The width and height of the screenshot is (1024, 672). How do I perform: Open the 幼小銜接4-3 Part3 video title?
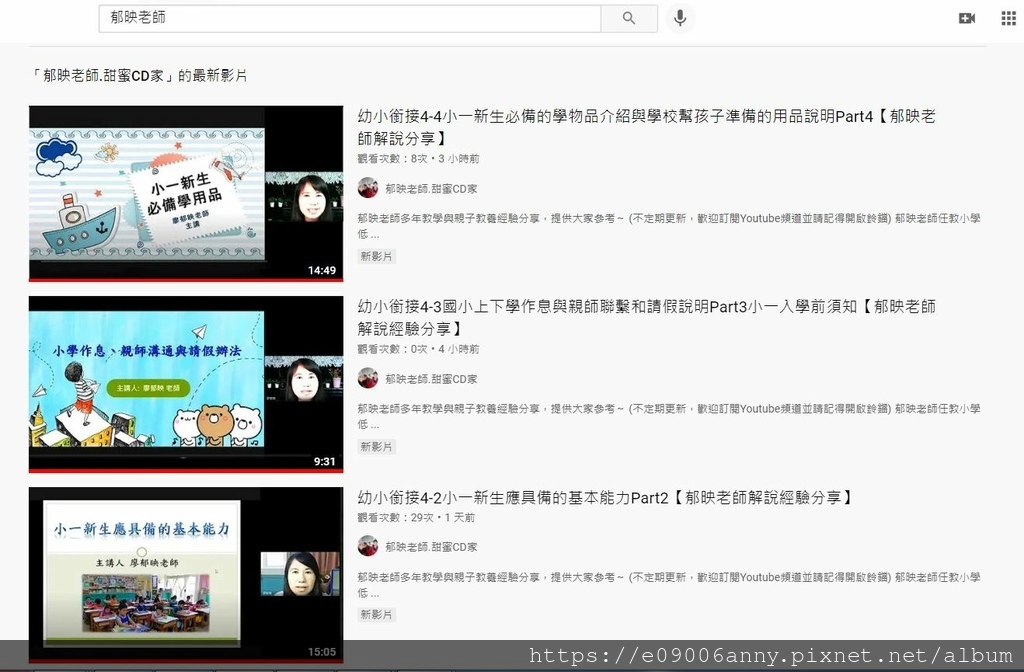[x=647, y=317]
